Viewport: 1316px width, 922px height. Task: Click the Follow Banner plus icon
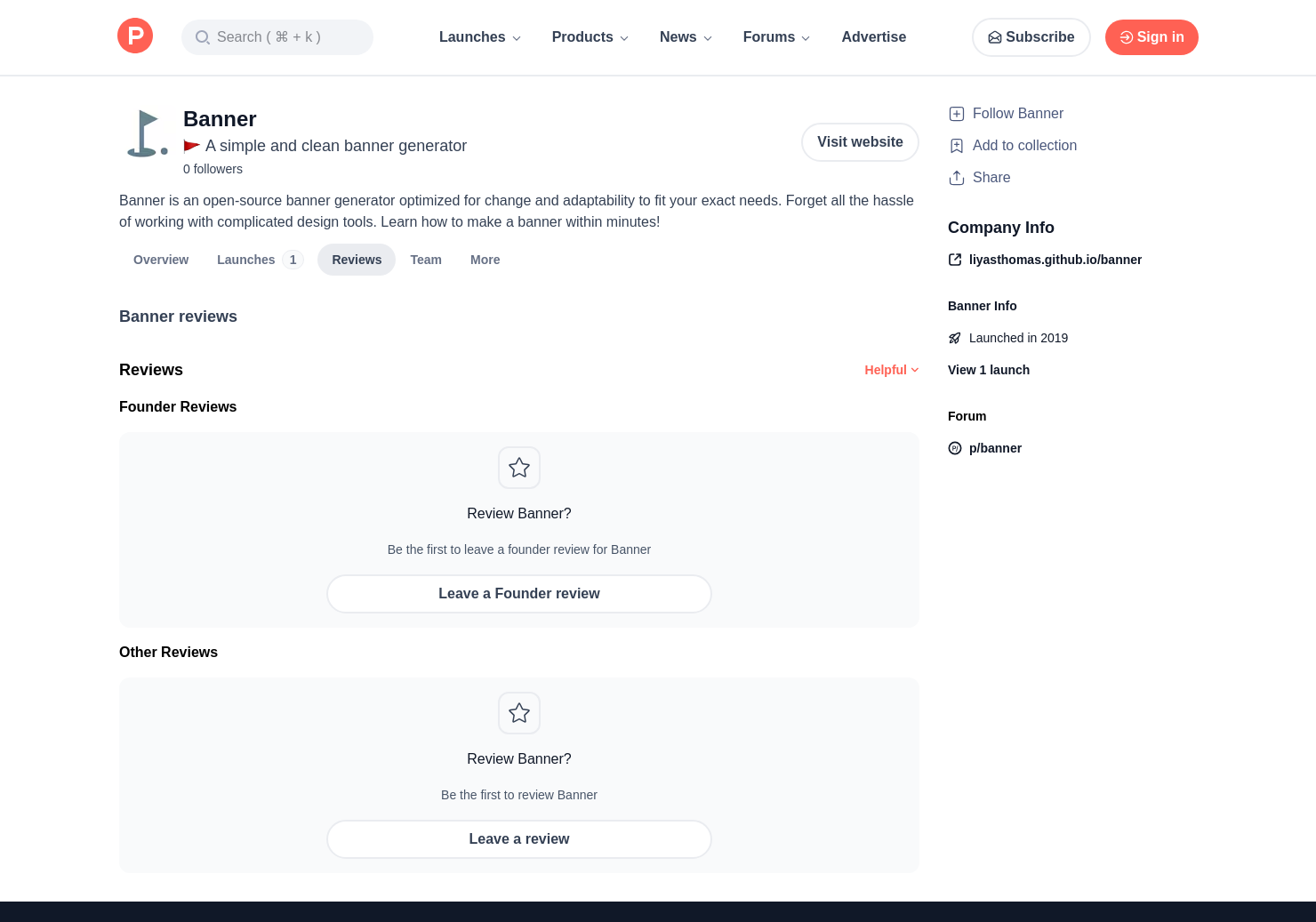(957, 114)
